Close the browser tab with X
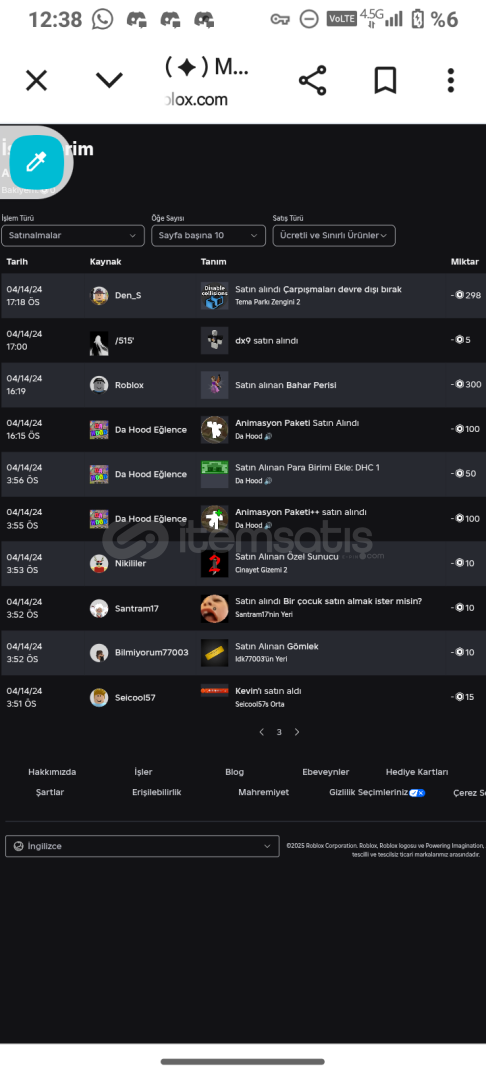Image resolution: width=486 pixels, height=1080 pixels. (36, 81)
